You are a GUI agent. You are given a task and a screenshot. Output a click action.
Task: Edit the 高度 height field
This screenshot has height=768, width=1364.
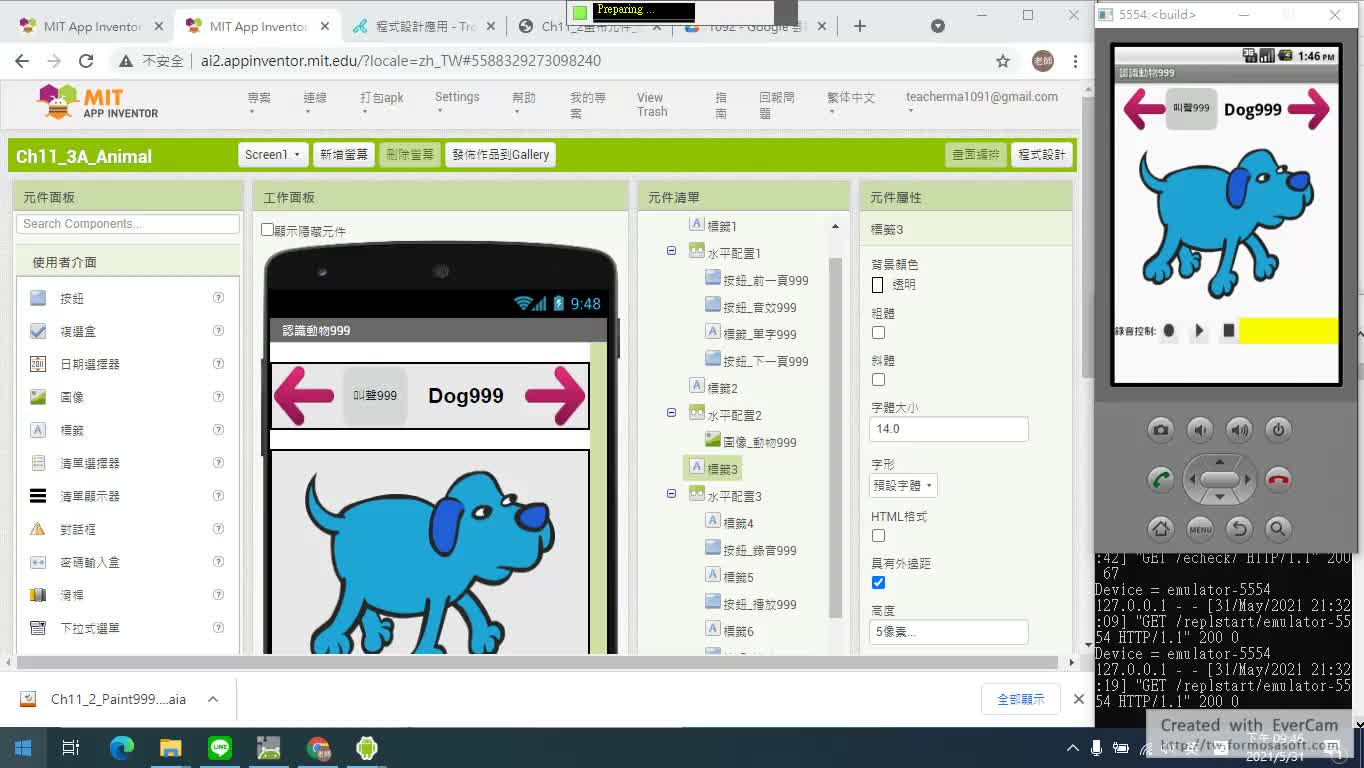(949, 632)
